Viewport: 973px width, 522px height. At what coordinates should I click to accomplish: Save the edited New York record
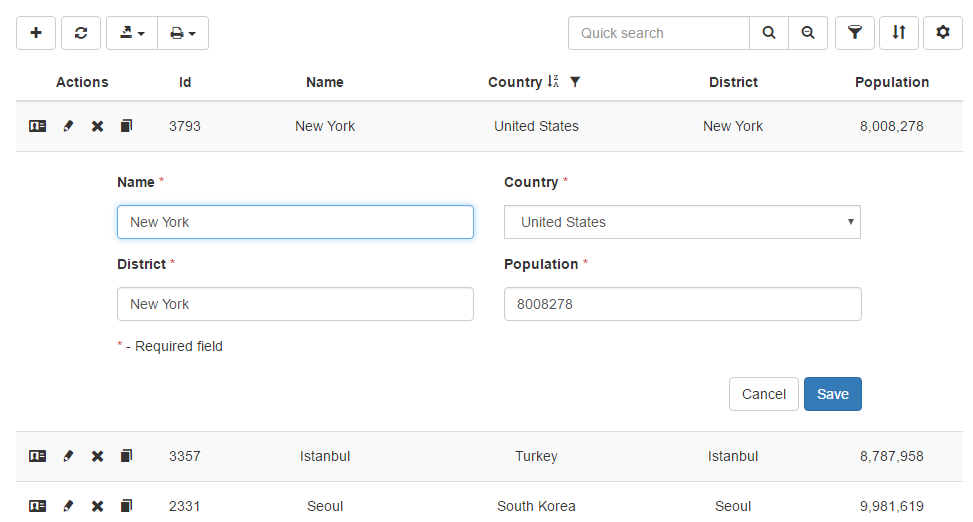point(832,394)
